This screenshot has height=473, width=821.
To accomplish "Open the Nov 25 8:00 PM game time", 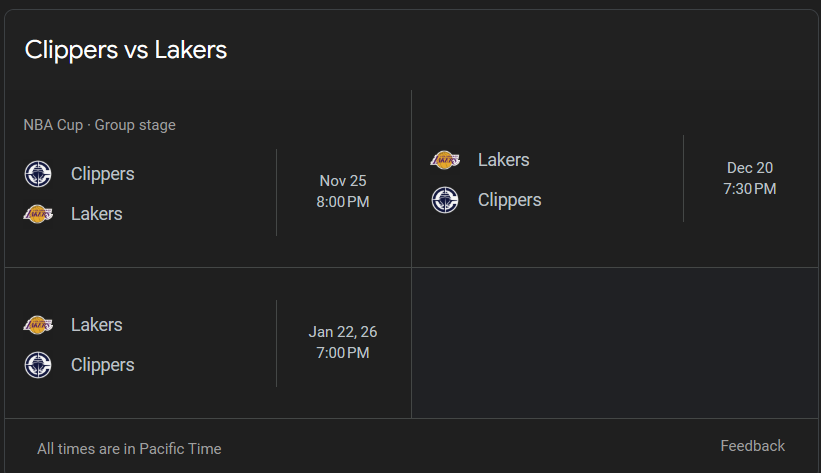I will pyautogui.click(x=343, y=191).
